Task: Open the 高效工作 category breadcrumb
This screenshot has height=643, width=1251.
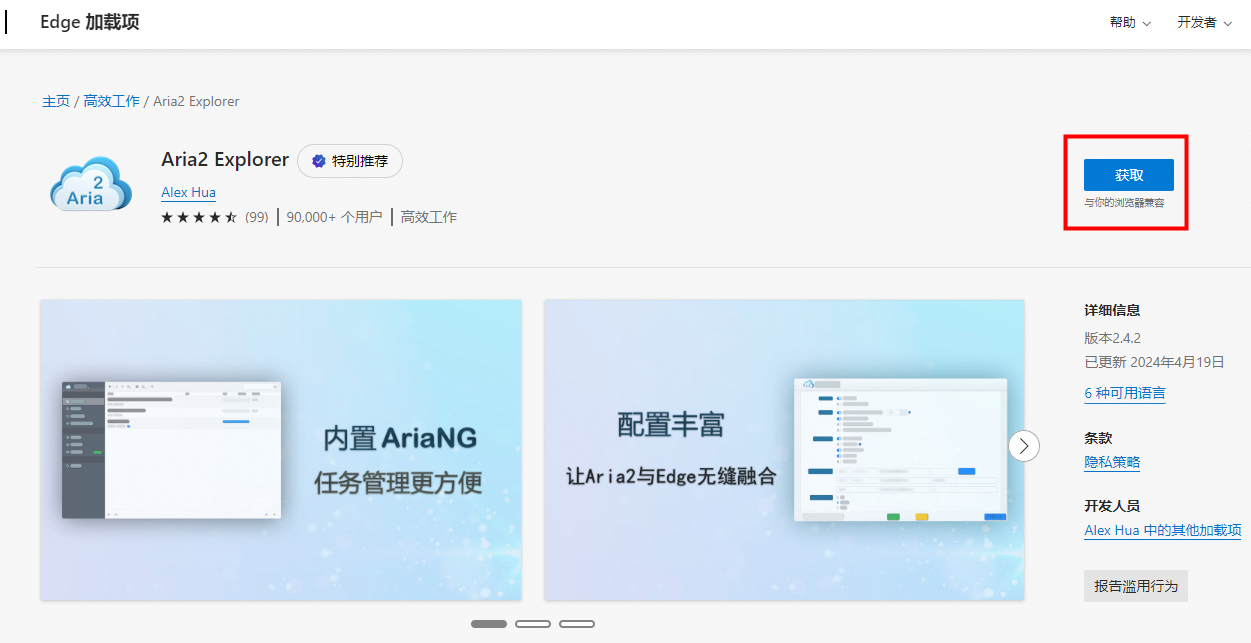Action: (111, 101)
